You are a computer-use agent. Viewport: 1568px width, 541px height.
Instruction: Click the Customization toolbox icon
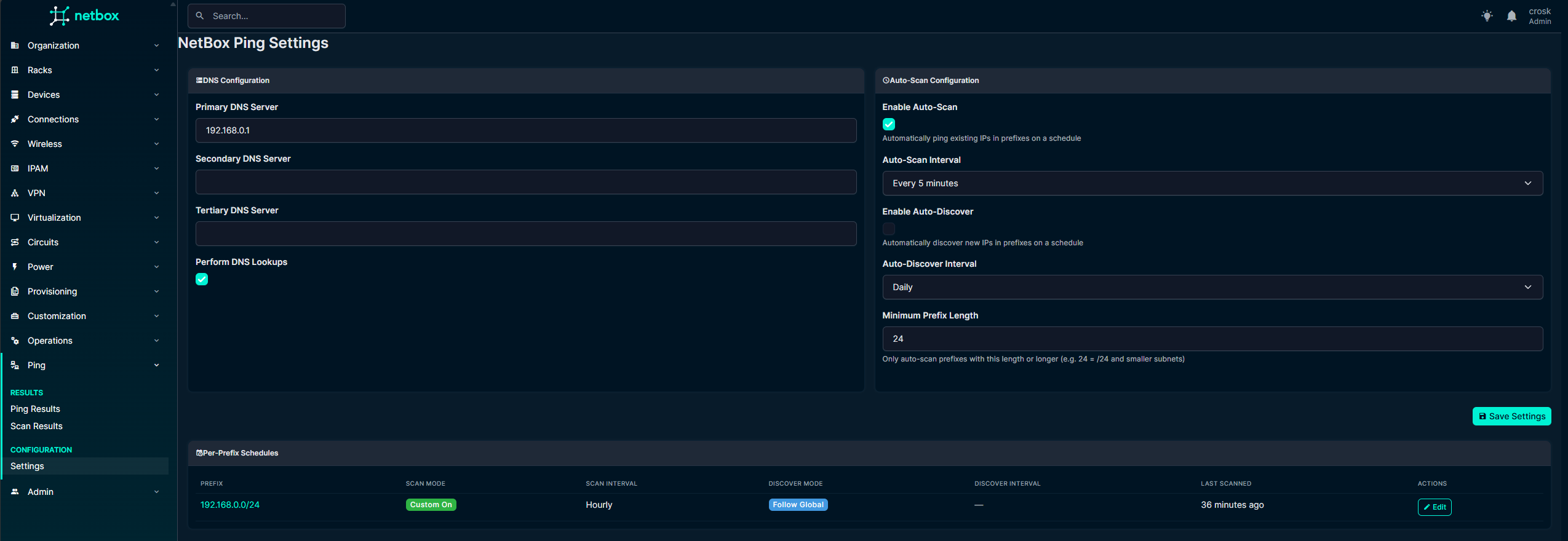[15, 316]
